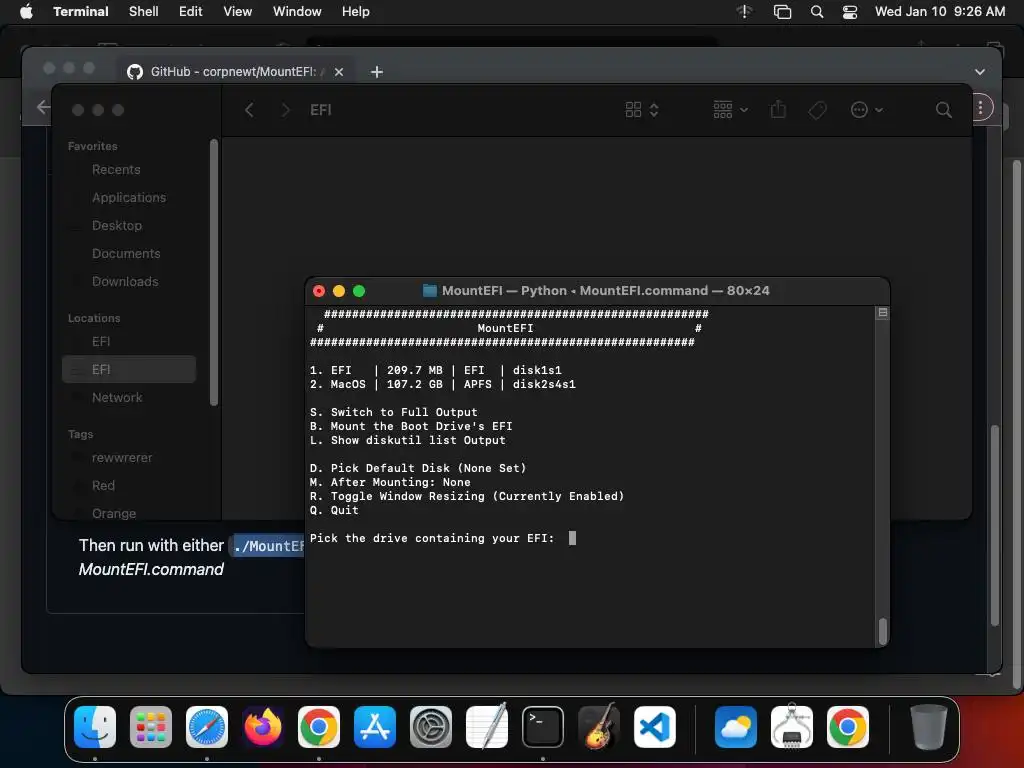Viewport: 1024px width, 768px height.
Task: Close the GitHub MountEFI browser tab
Action: [339, 72]
